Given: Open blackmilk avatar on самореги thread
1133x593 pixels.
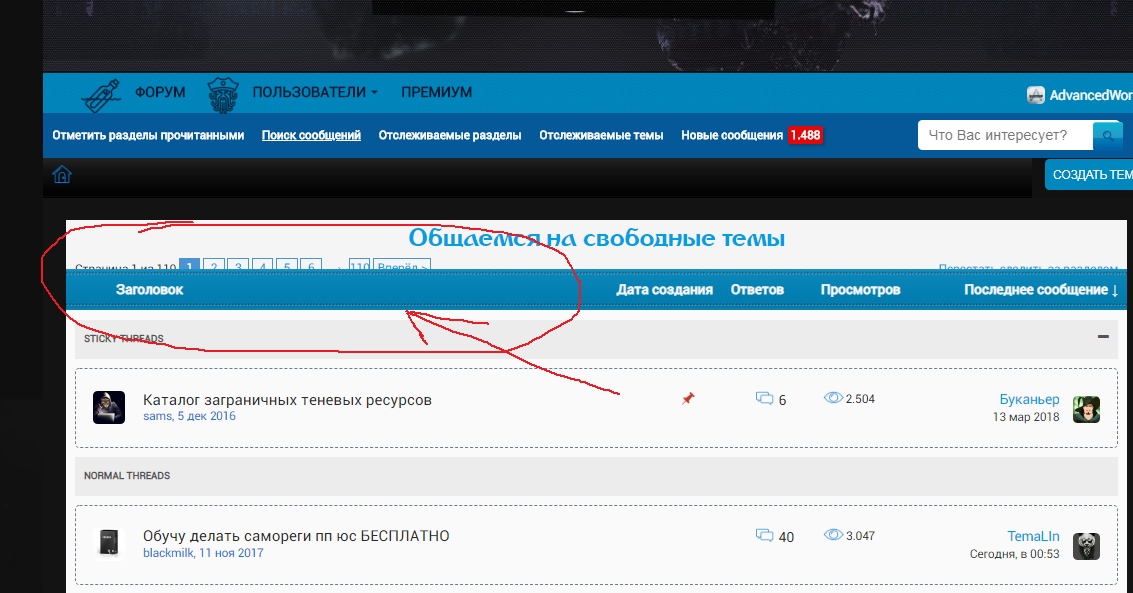Looking at the screenshot, I should click(x=109, y=543).
